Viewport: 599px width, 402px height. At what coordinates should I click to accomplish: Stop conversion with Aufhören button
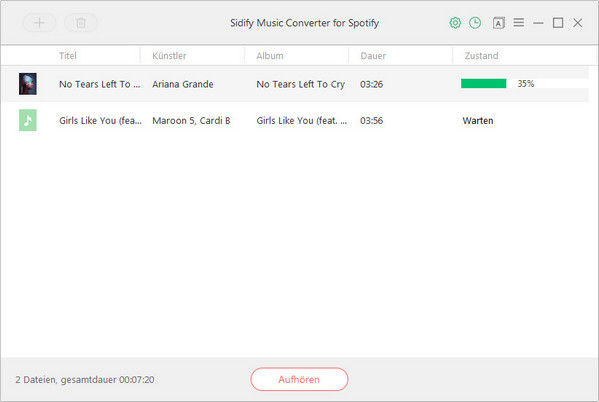point(299,379)
